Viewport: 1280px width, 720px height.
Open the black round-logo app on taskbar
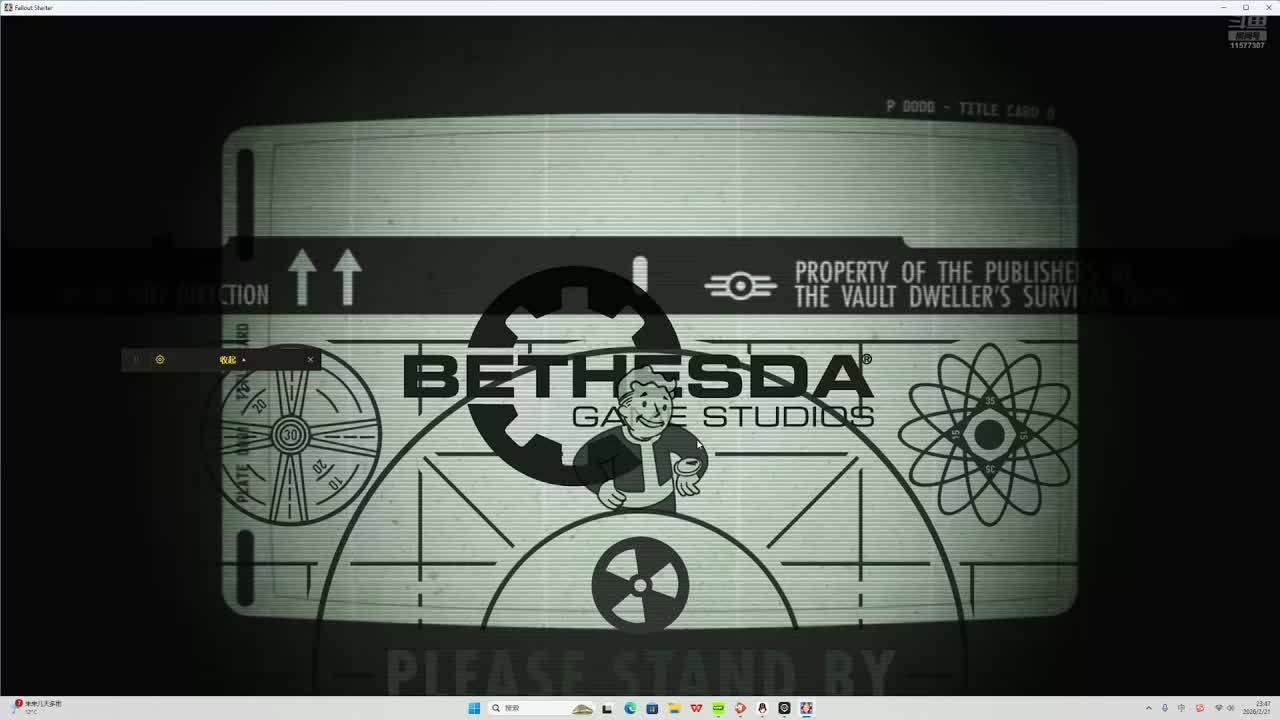coord(784,708)
